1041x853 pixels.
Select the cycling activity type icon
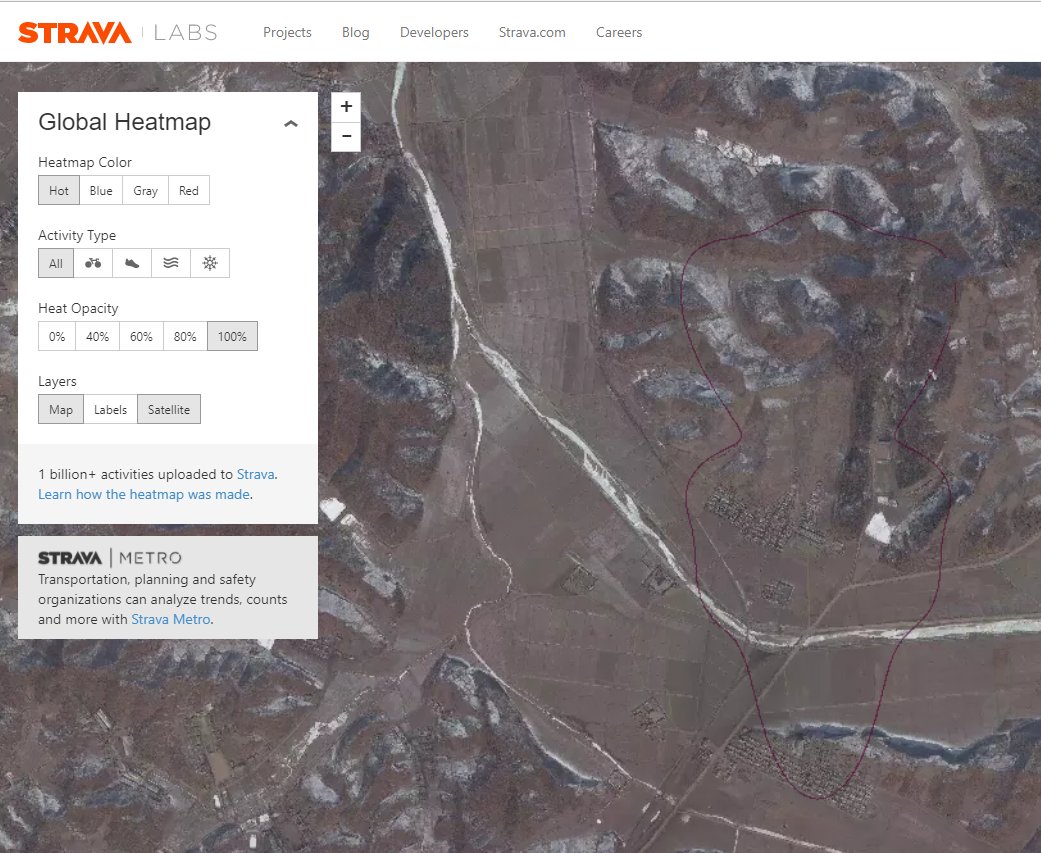(93, 263)
